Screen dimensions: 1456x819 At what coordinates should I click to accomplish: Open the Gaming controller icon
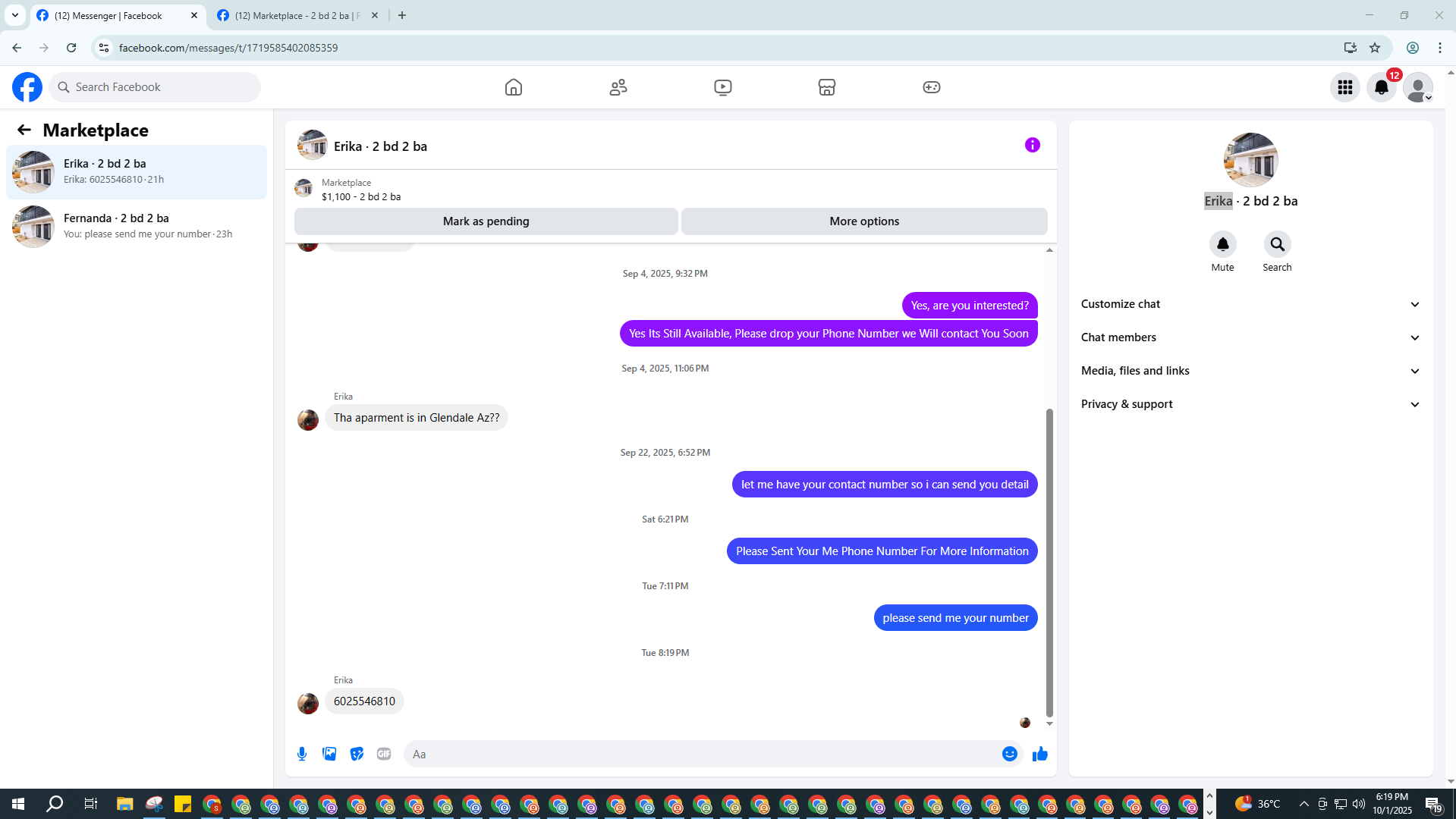[x=932, y=87]
